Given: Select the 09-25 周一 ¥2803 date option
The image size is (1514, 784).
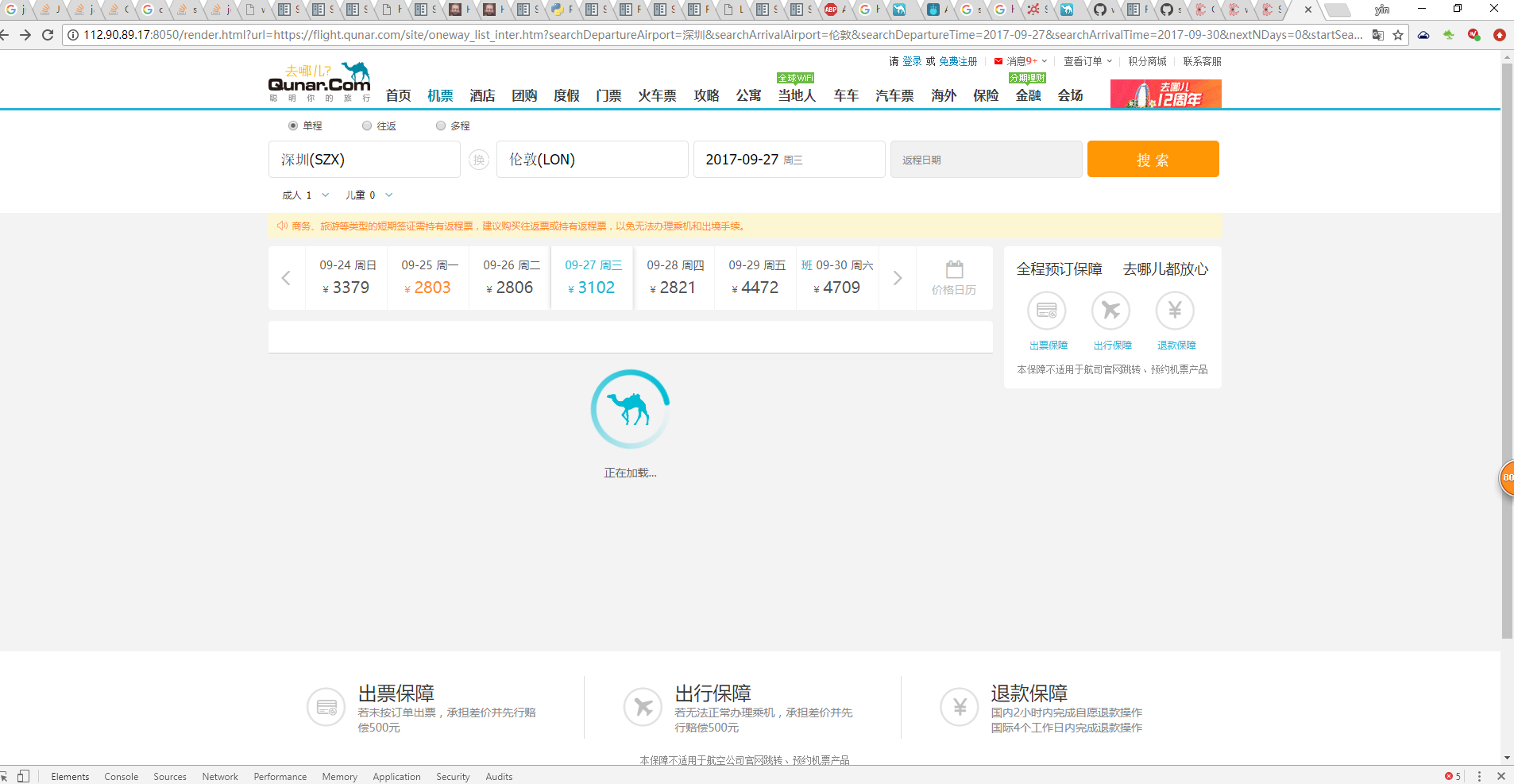Looking at the screenshot, I should tap(428, 277).
